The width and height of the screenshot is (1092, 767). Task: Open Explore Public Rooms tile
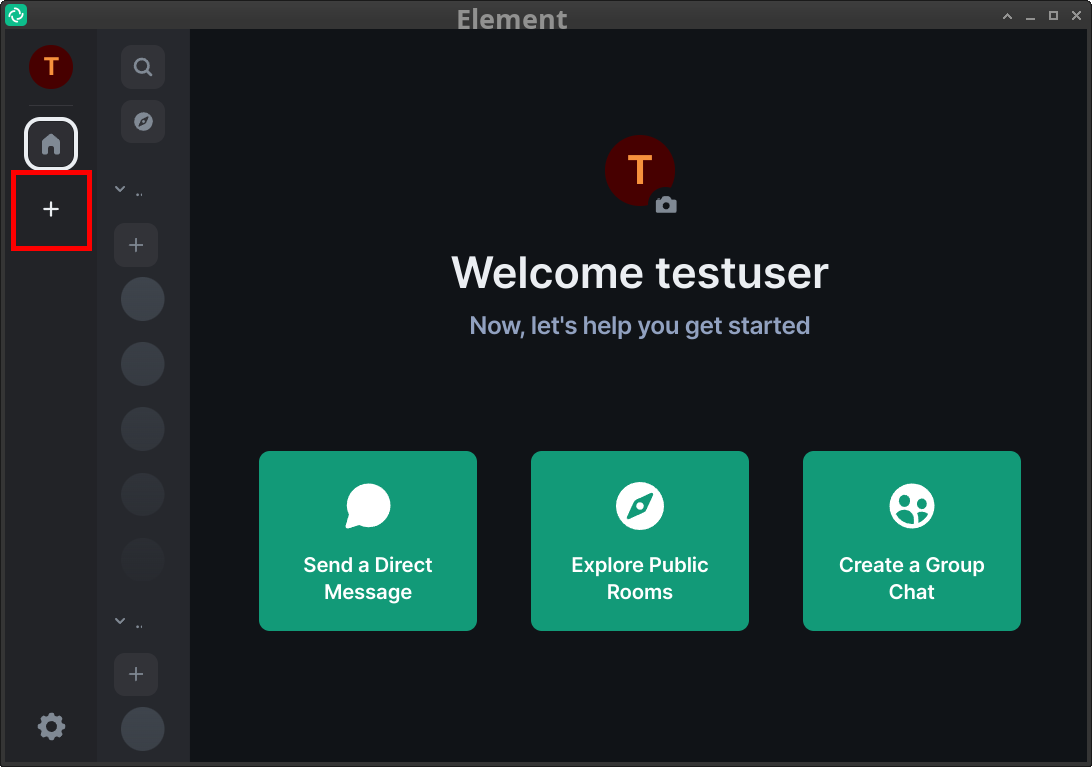click(640, 541)
